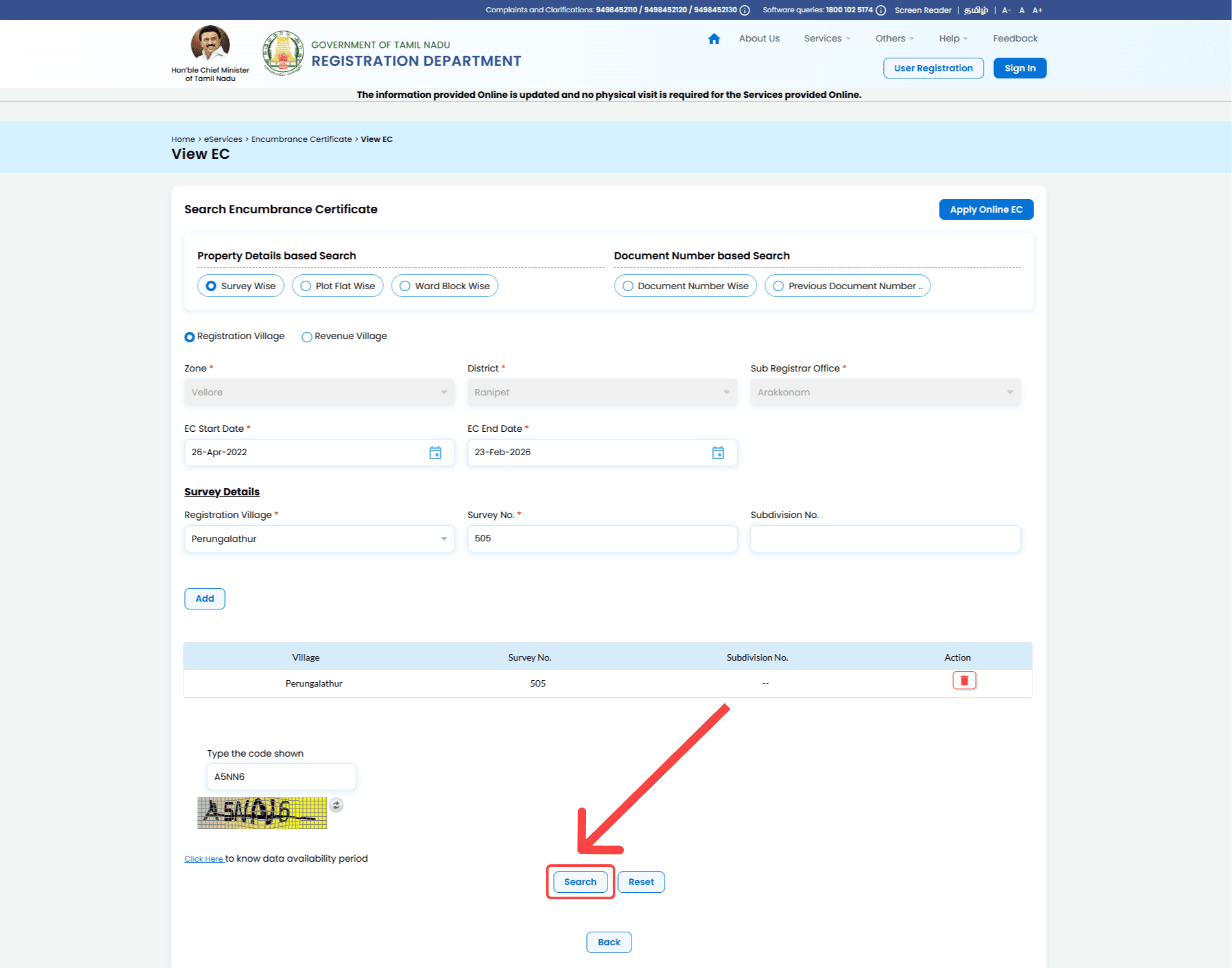Click the Home icon in navigation bar
Screen dimensions: 1232x968
(714, 39)
